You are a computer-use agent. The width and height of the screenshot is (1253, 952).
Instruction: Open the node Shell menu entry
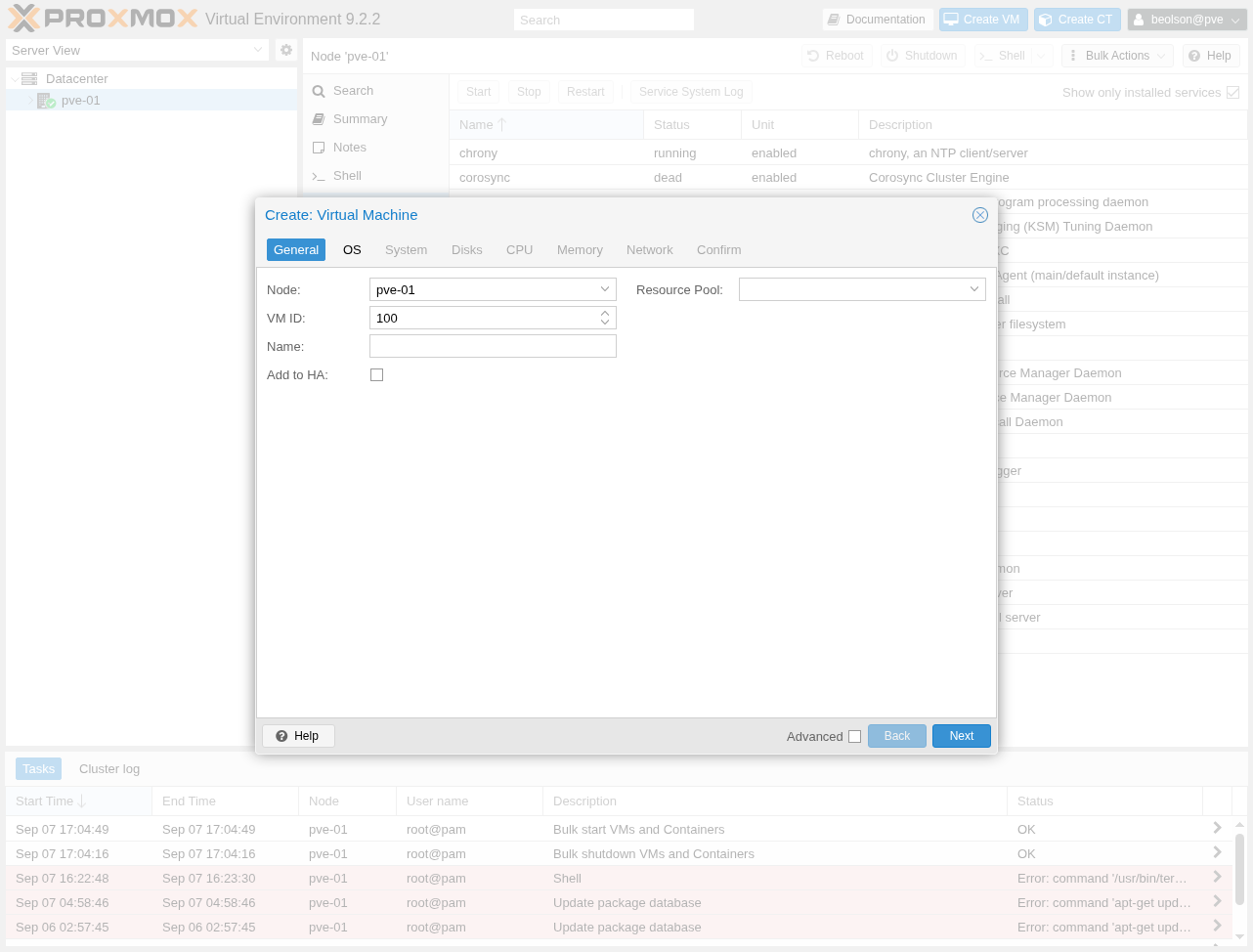pos(347,176)
